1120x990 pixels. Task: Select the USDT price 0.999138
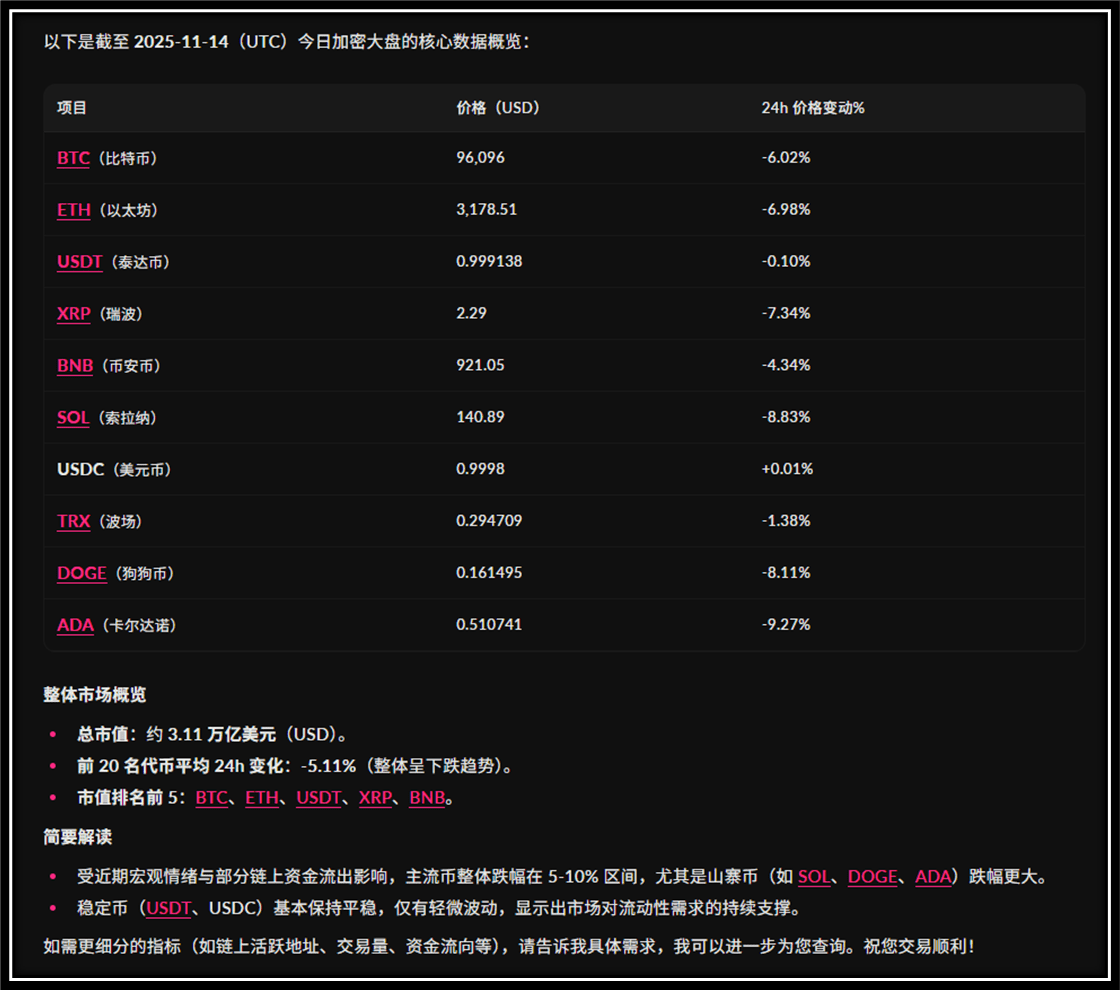[x=489, y=261]
